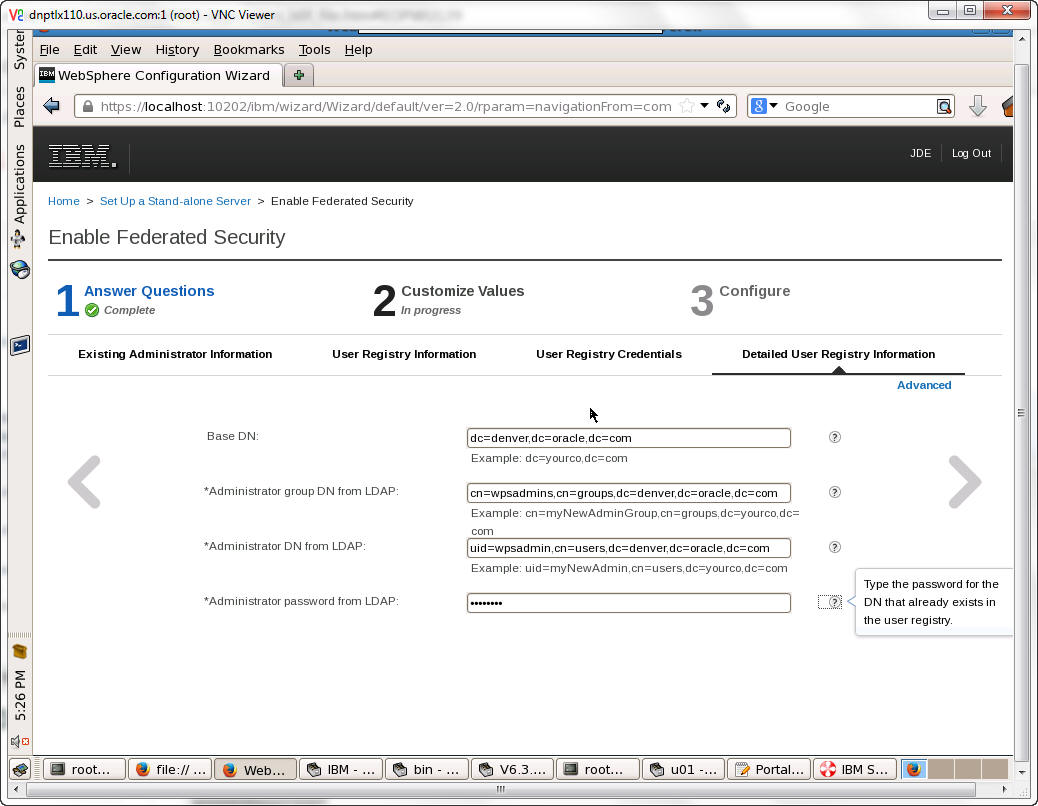Viewport: 1038px width, 806px height.
Task: Click the Log Out link
Action: pyautogui.click(x=971, y=153)
